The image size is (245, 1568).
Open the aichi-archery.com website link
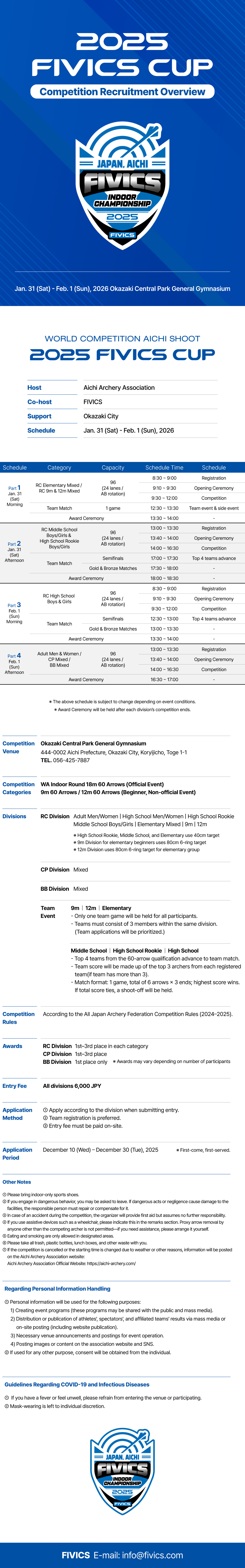(111, 1263)
